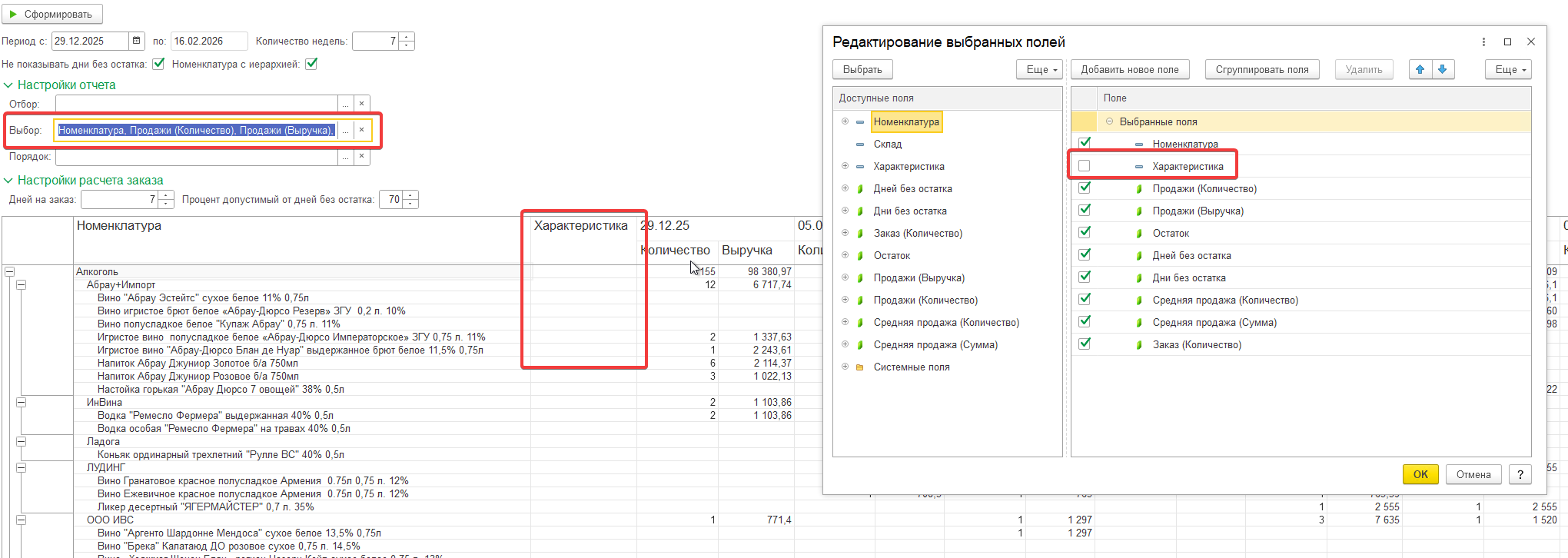
Task: Maximize the Редактирование выбранных полей dialog
Action: pos(1507,42)
